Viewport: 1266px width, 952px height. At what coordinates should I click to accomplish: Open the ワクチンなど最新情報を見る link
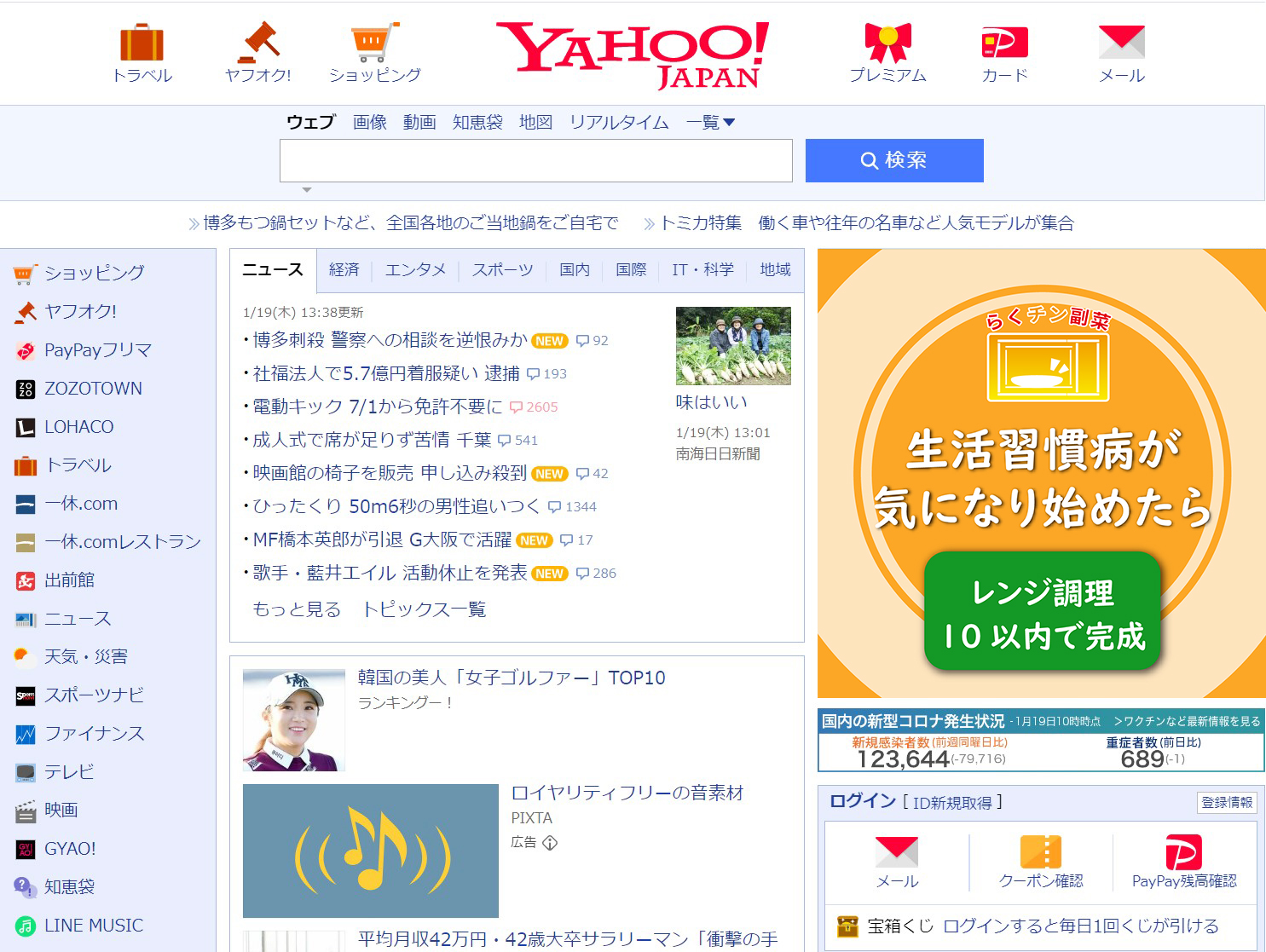coord(1187,721)
